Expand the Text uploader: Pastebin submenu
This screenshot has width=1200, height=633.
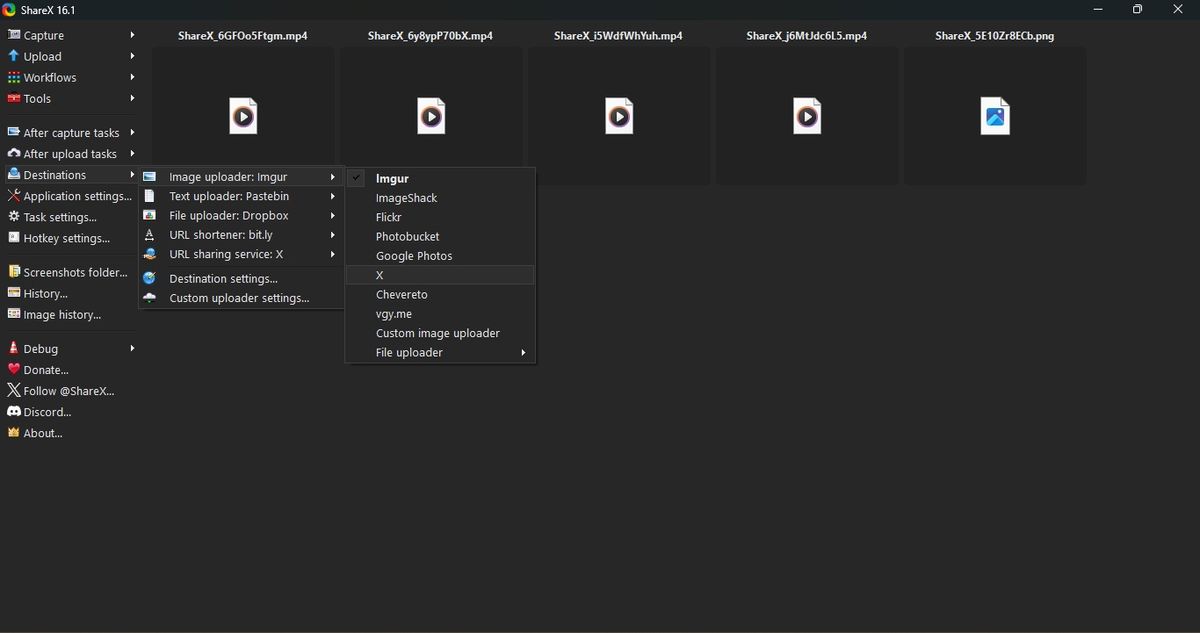tap(241, 196)
